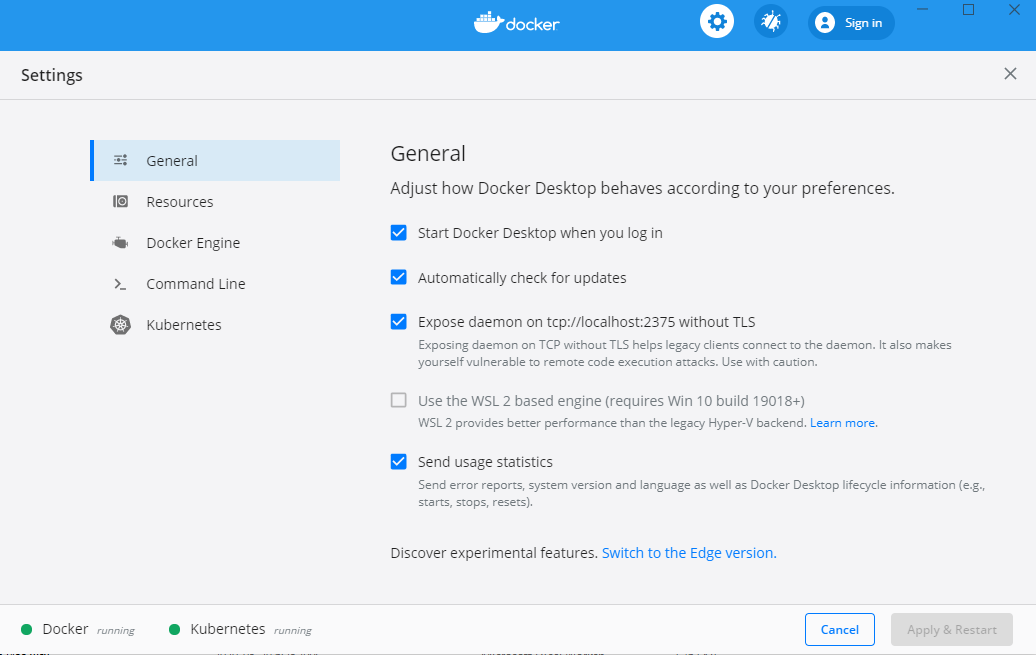Uncheck Send usage statistics

398,461
